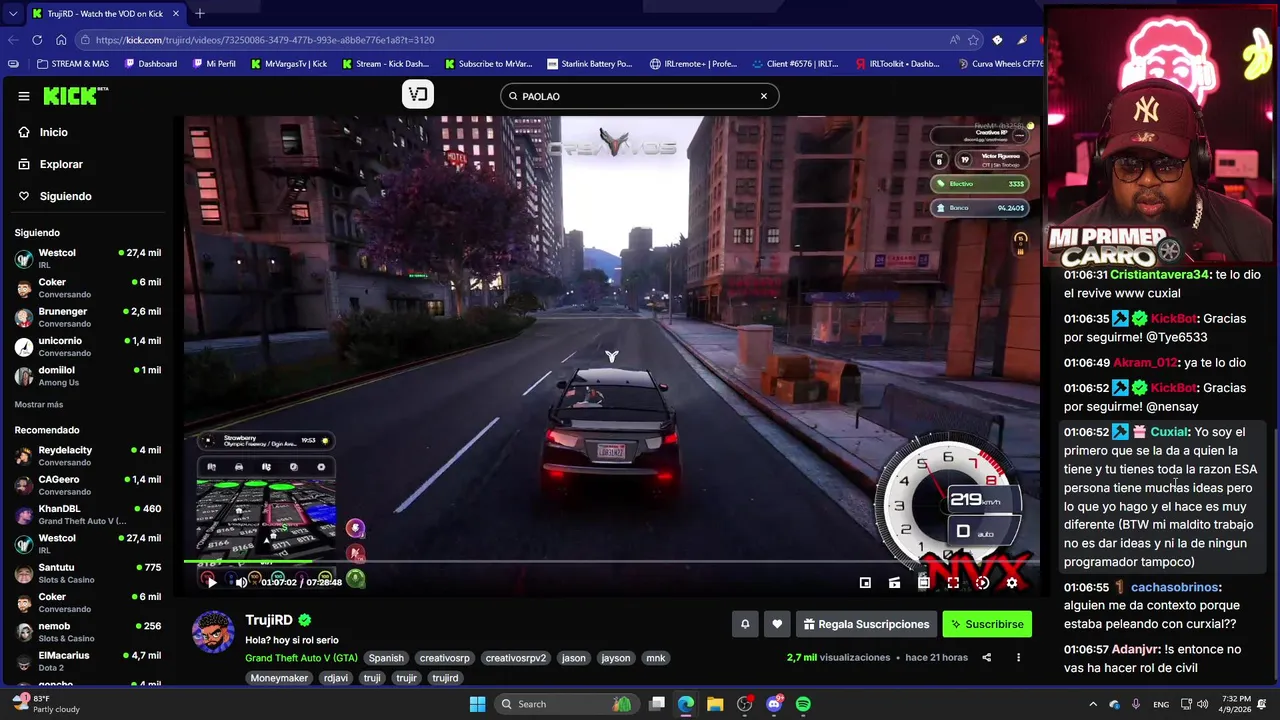Open Starlink Battery bookmark
Image resolution: width=1280 pixels, height=720 pixels.
[x=589, y=64]
